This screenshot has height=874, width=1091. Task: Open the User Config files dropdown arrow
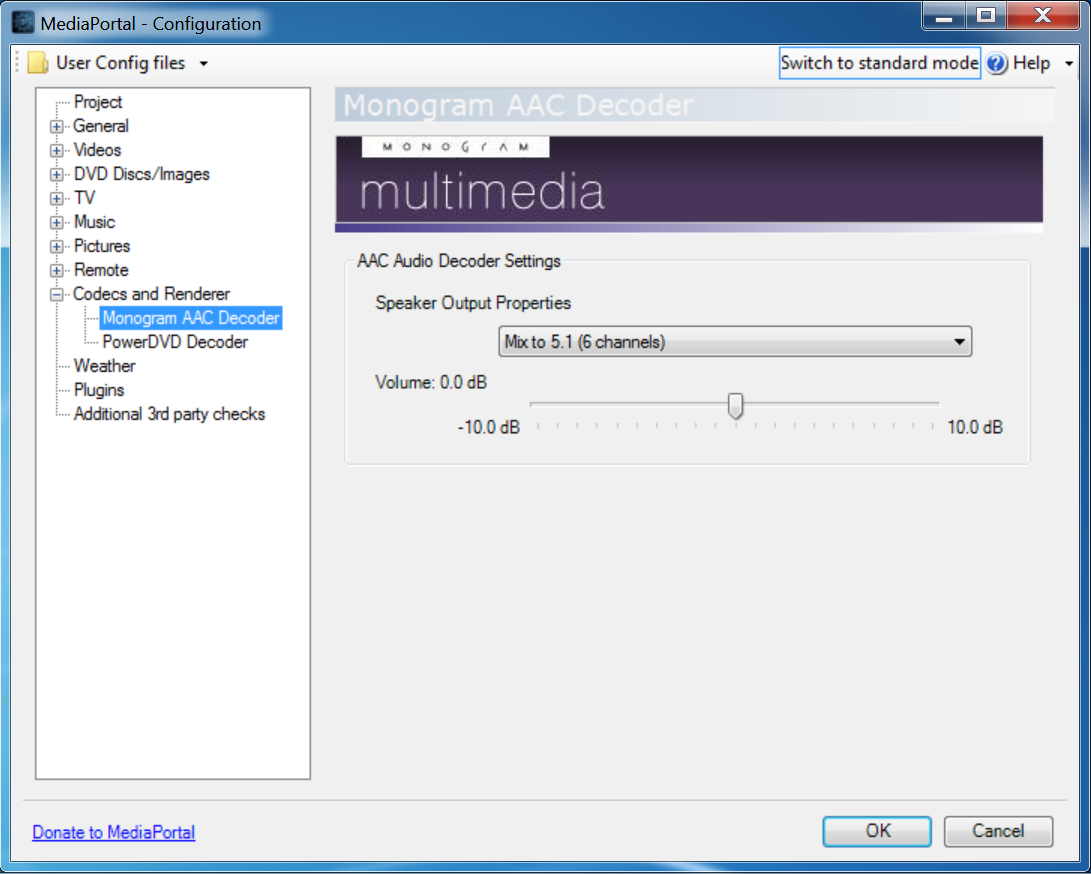[x=204, y=63]
